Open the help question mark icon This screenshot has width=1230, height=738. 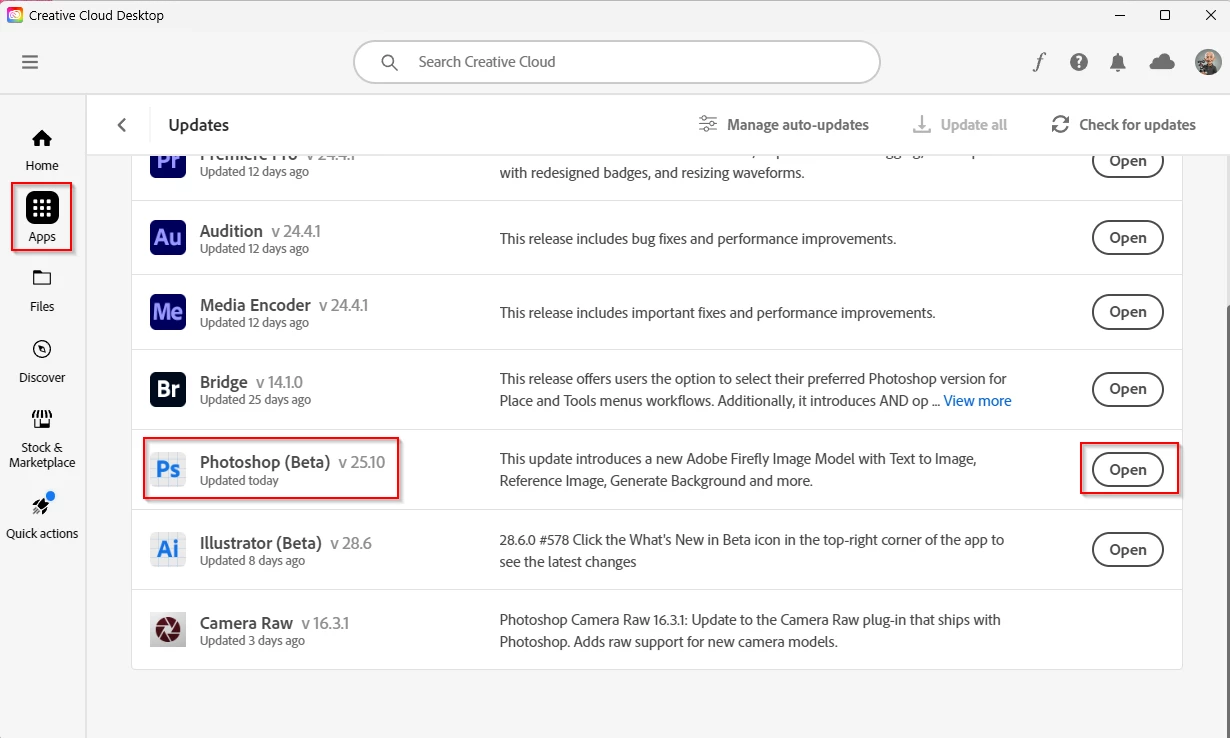point(1079,62)
